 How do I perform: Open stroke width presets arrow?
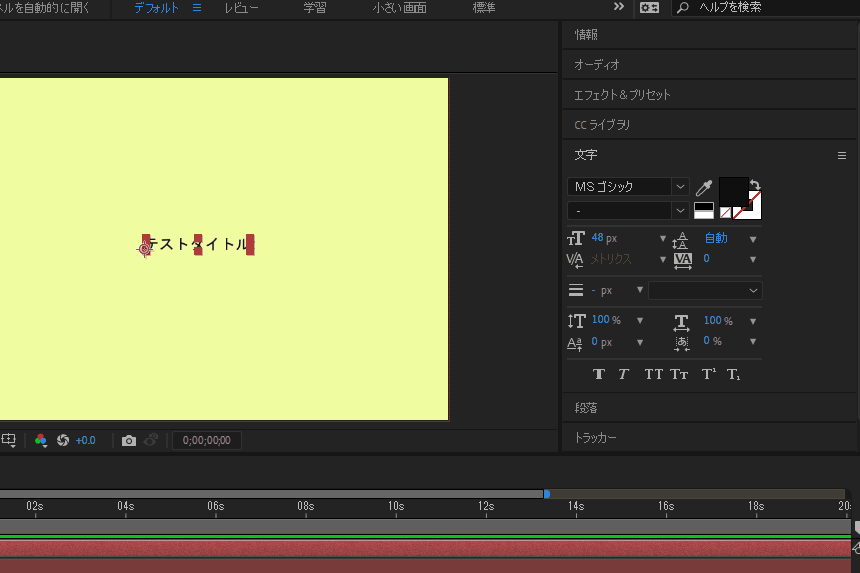640,290
